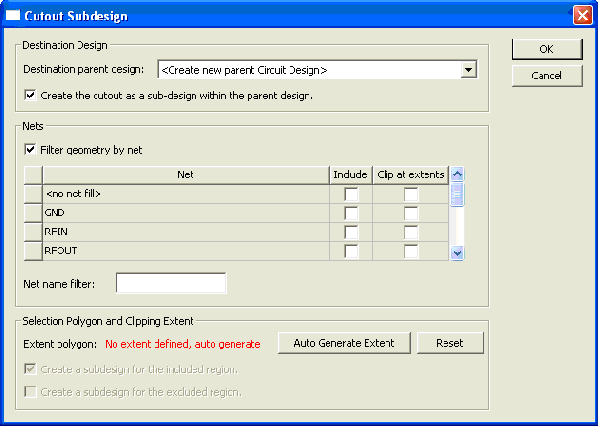Uncheck Filter geometry by net
The height and width of the screenshot is (426, 598).
click(x=31, y=150)
